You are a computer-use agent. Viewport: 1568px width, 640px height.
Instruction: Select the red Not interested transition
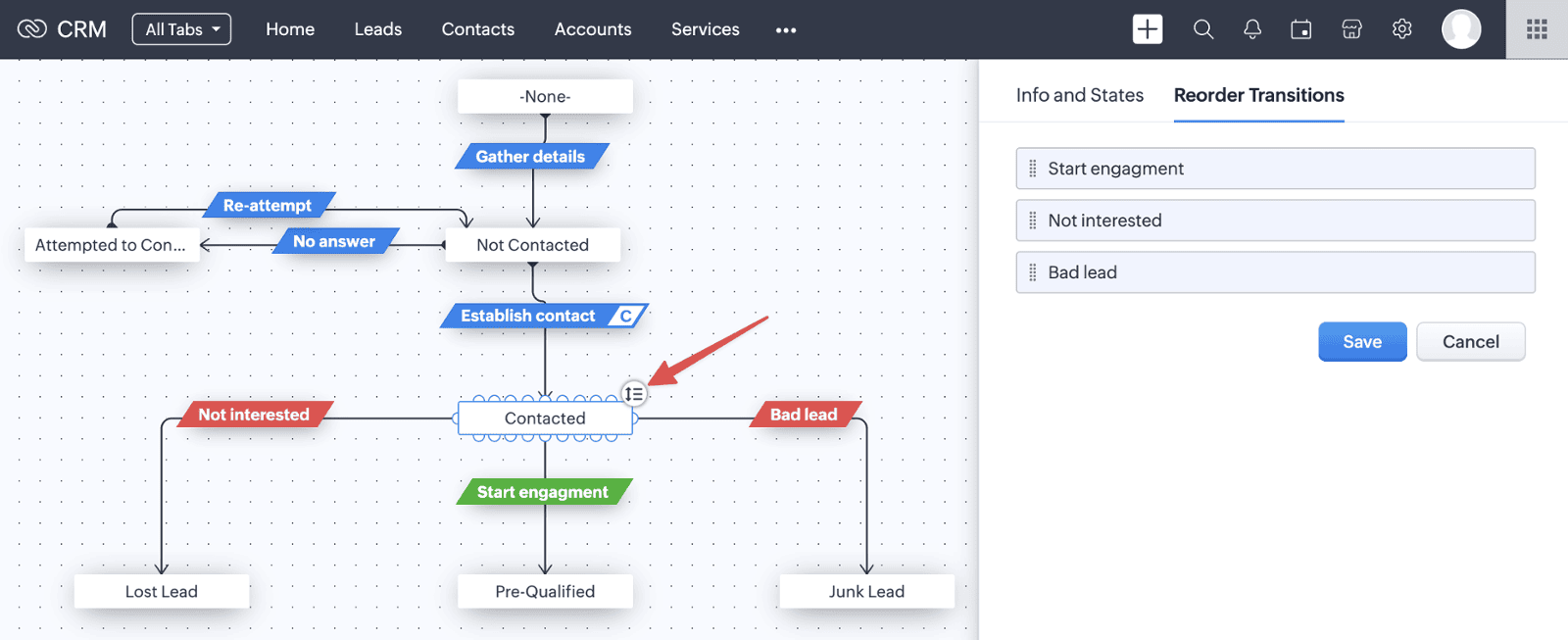[x=255, y=415]
